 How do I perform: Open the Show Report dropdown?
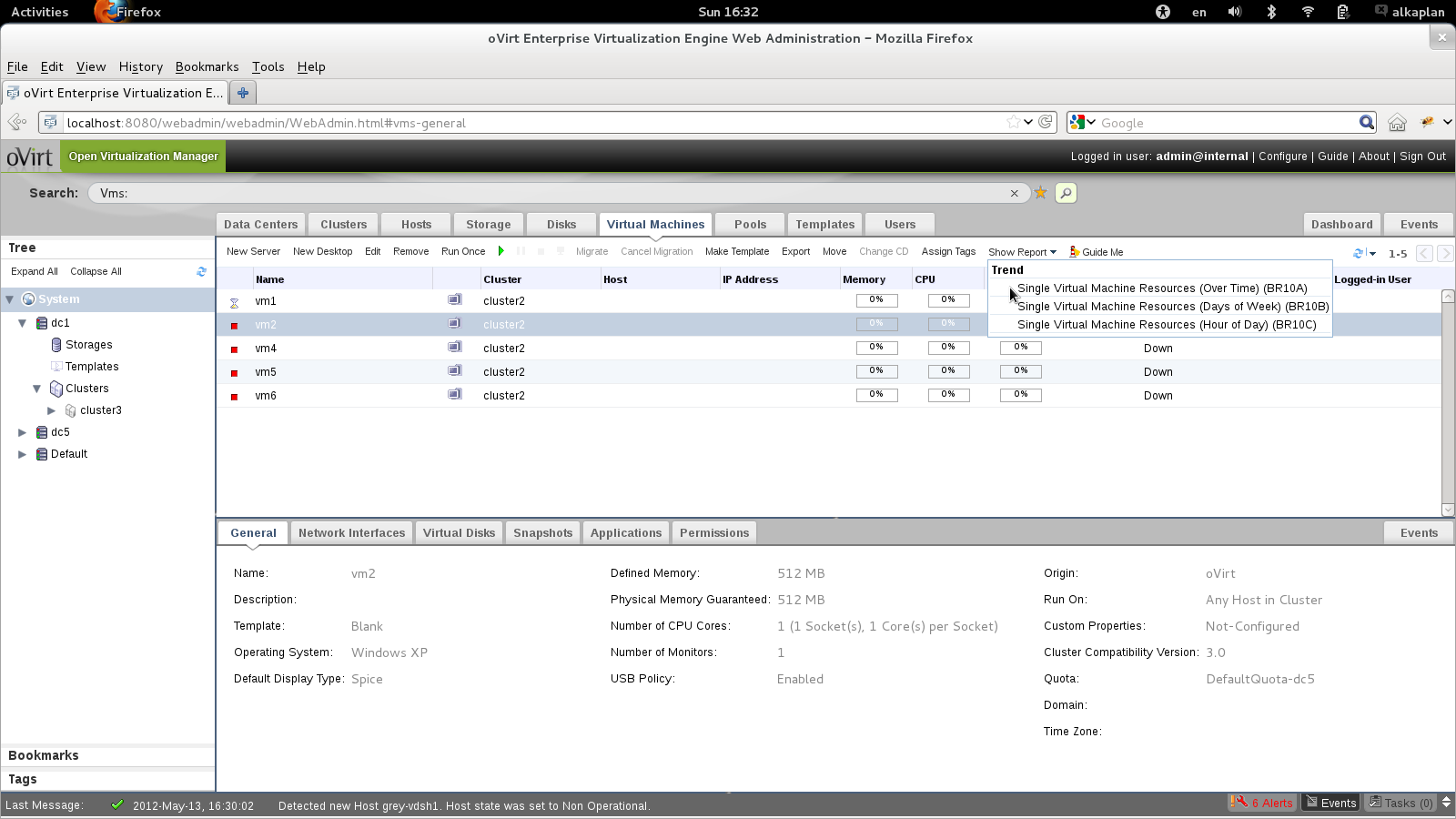click(x=1022, y=252)
